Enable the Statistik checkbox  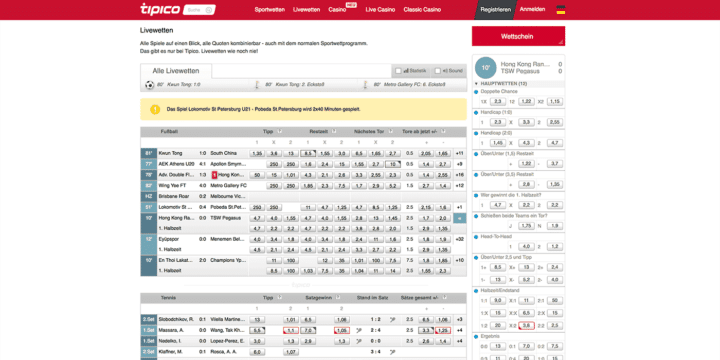(x=398, y=71)
